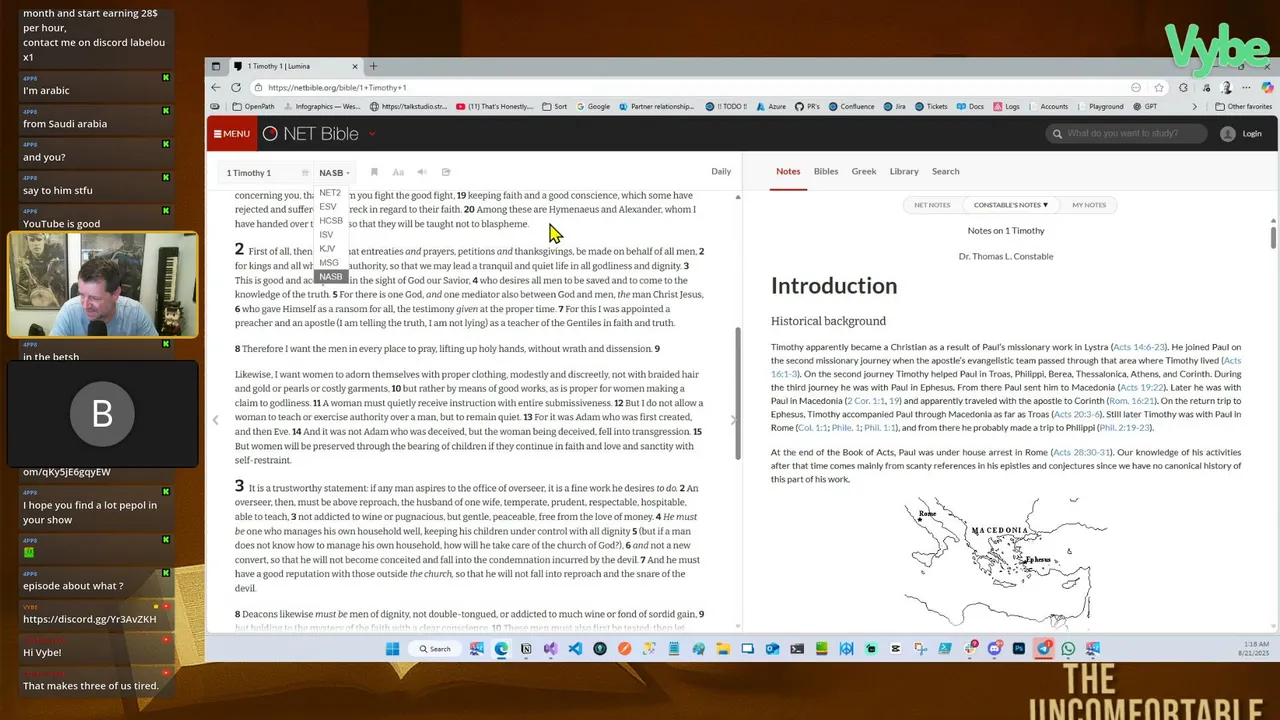The height and width of the screenshot is (720, 1280).
Task: Open the Playground bookmark
Action: 1100,106
